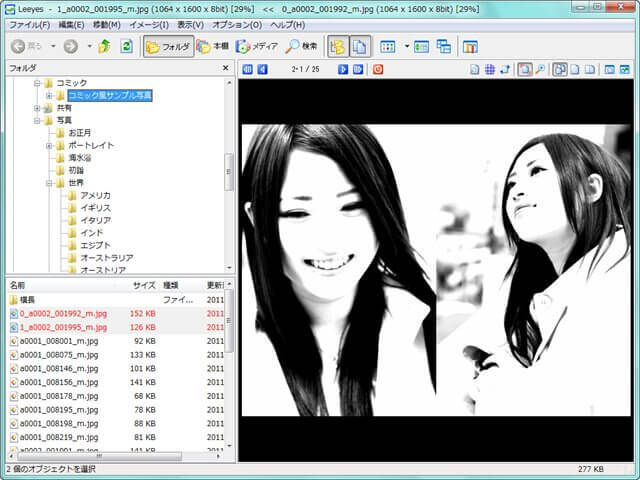Click the 検索 search button
This screenshot has height=480, width=640.
[301, 46]
